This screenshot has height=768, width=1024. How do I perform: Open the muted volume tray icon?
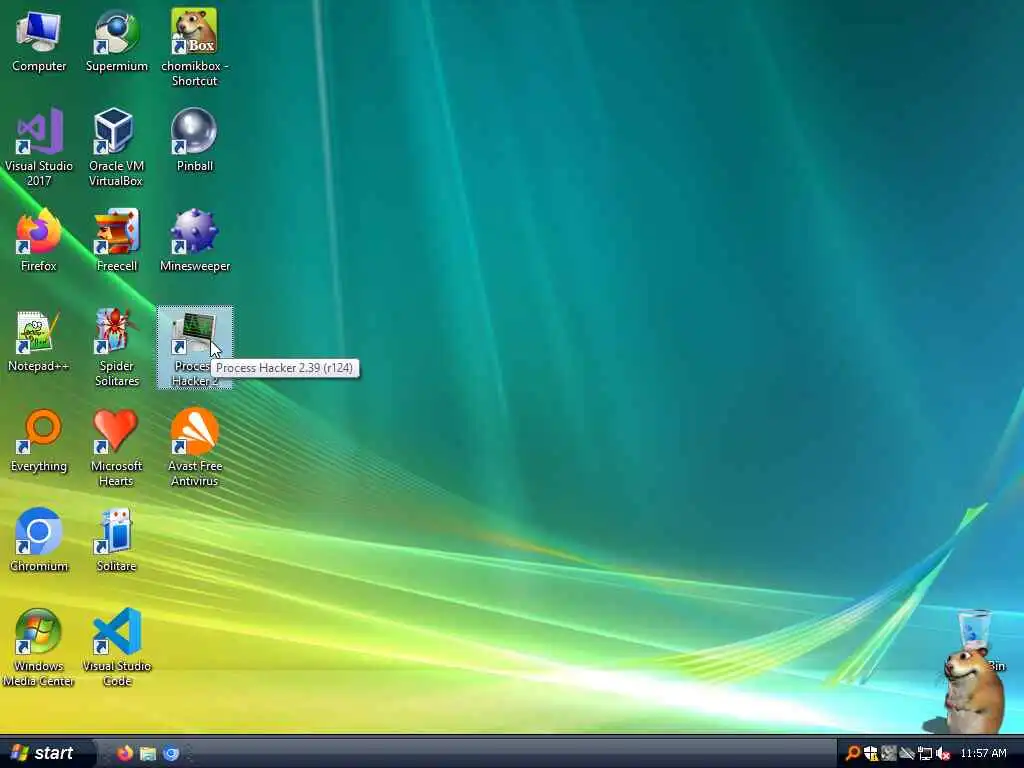[942, 754]
